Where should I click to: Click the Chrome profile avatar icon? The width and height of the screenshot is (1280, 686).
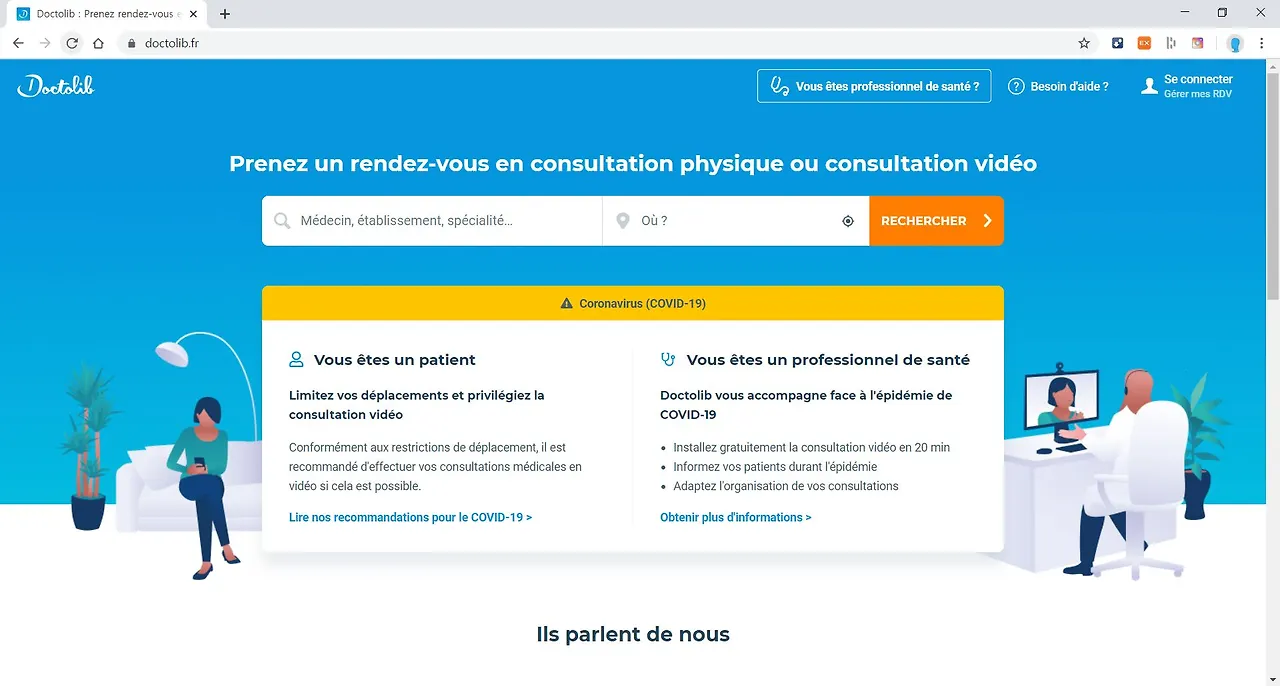click(x=1235, y=43)
